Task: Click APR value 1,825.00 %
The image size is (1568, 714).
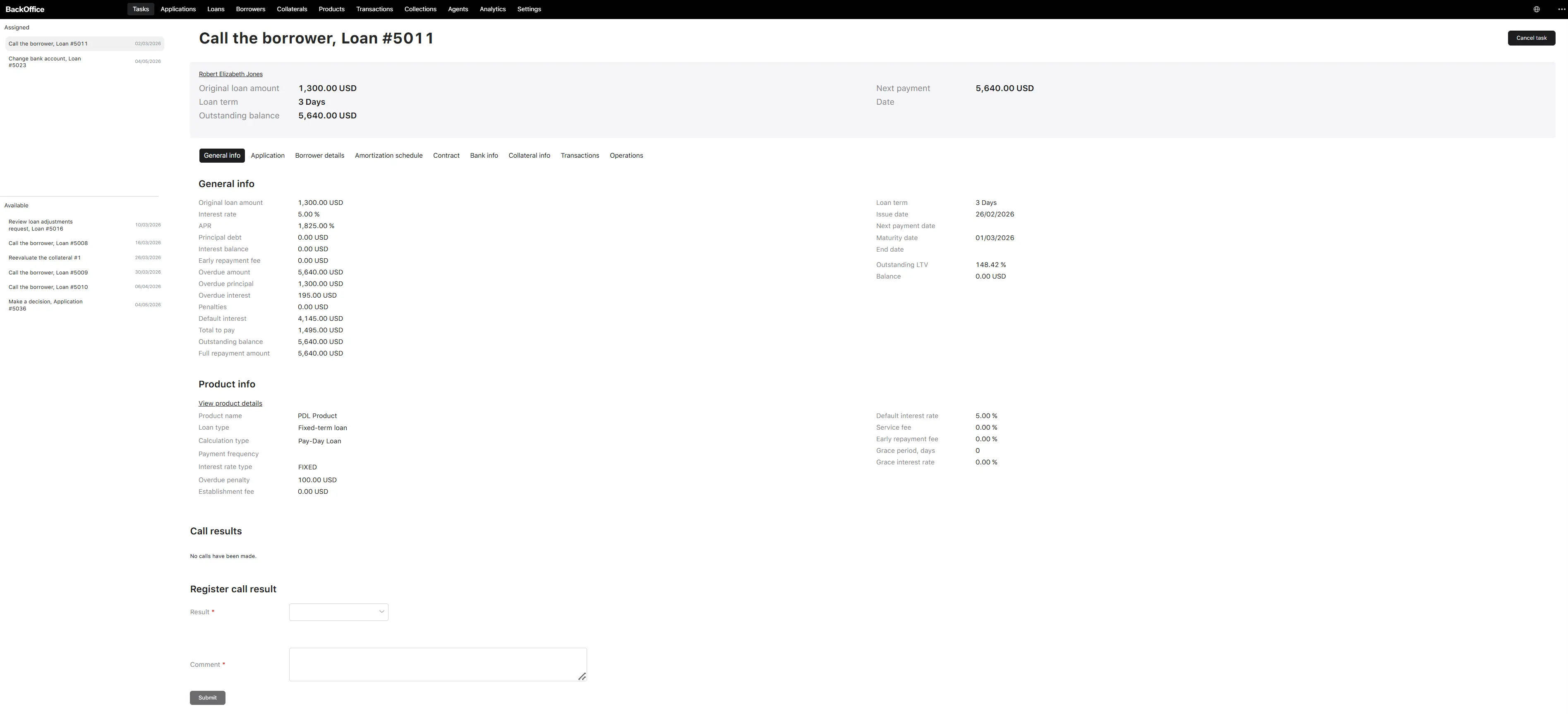Action: [316, 226]
